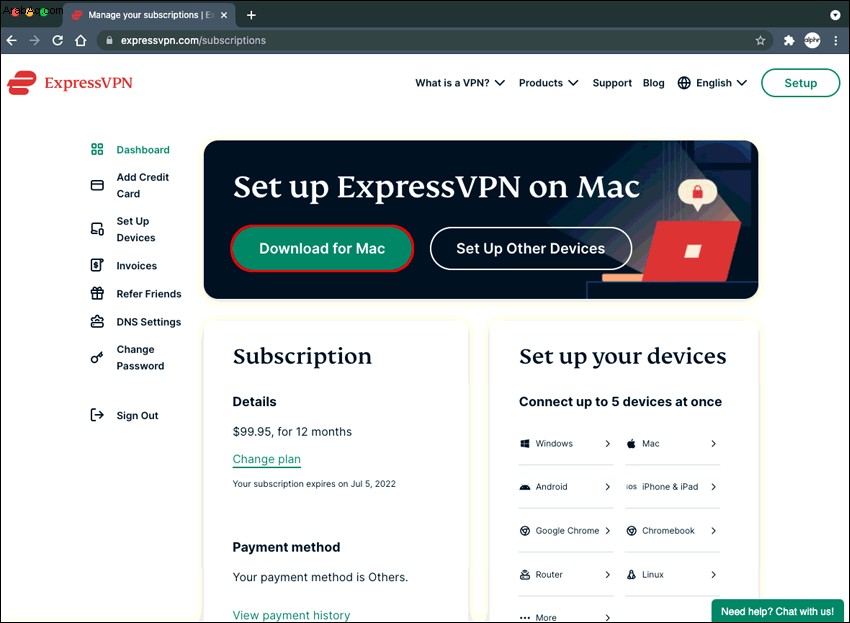Click the tab search down-arrow button
Screen dimensions: 850x623
point(835,15)
